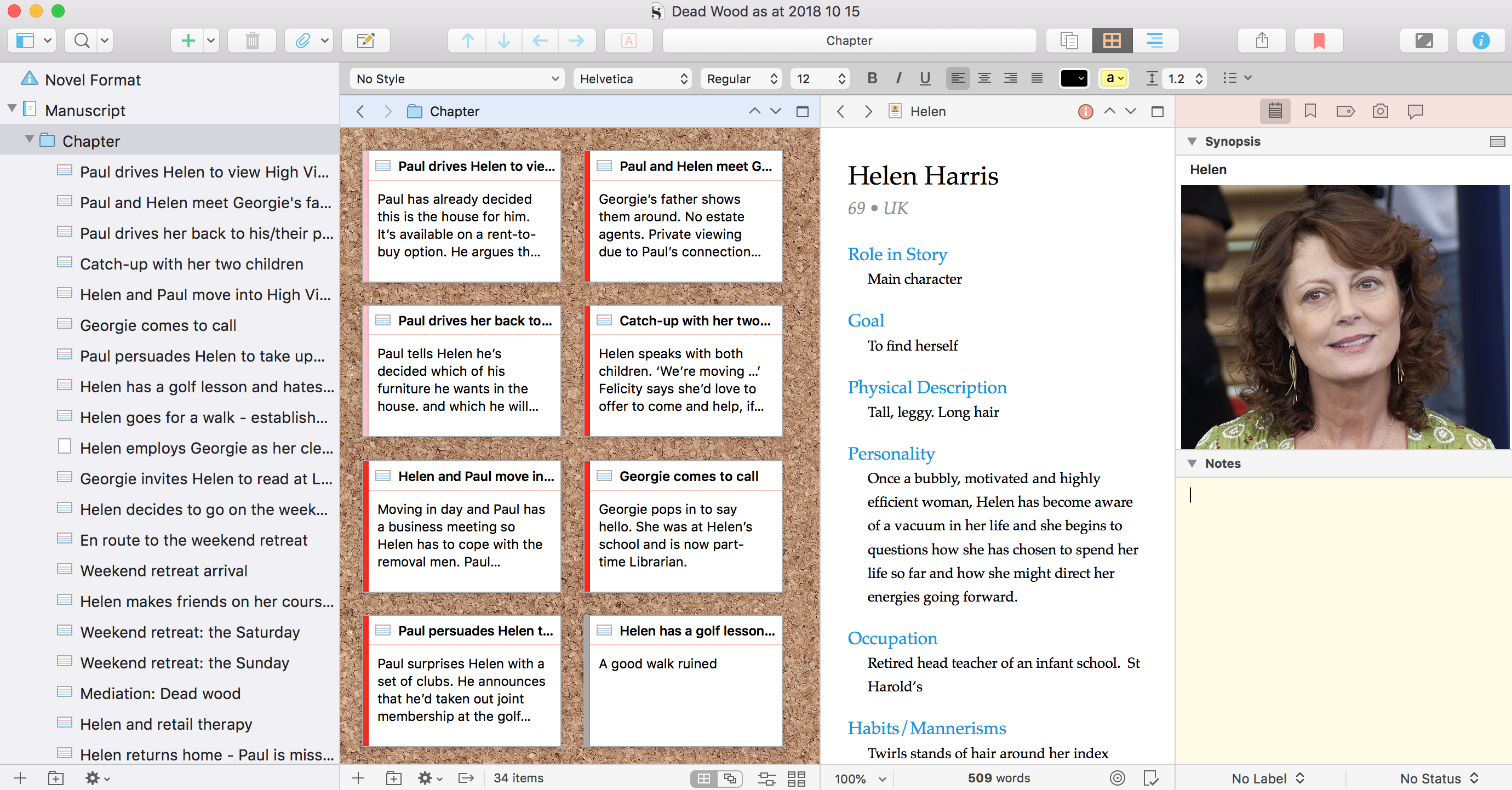Collapse the Chapter folder
This screenshot has height=790, width=1512.
coord(30,140)
